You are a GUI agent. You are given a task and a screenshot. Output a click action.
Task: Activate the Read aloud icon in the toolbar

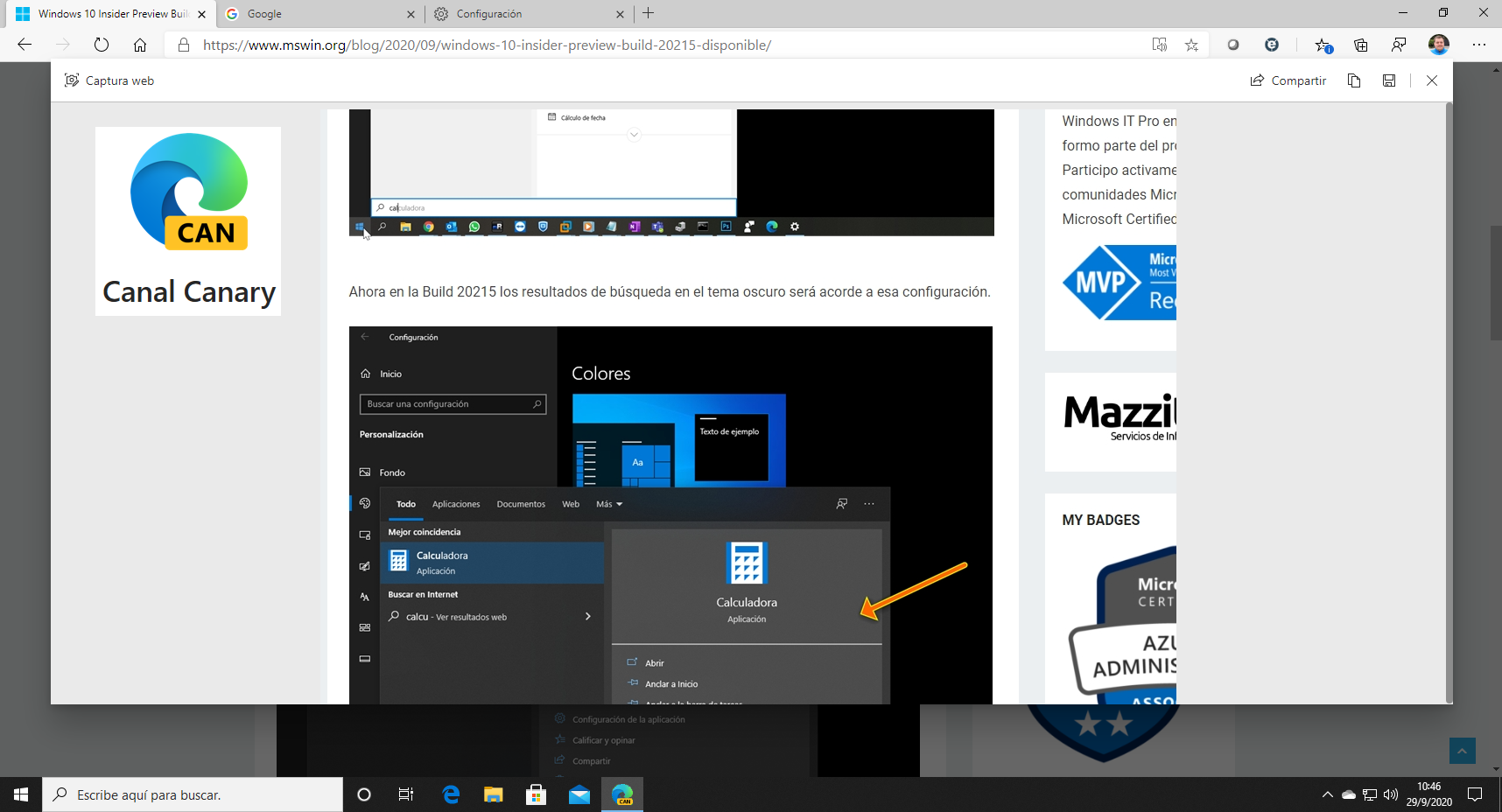click(1161, 45)
